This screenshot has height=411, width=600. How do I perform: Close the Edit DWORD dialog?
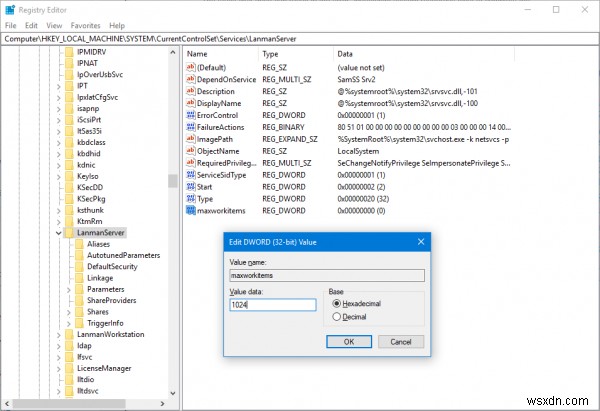point(421,242)
